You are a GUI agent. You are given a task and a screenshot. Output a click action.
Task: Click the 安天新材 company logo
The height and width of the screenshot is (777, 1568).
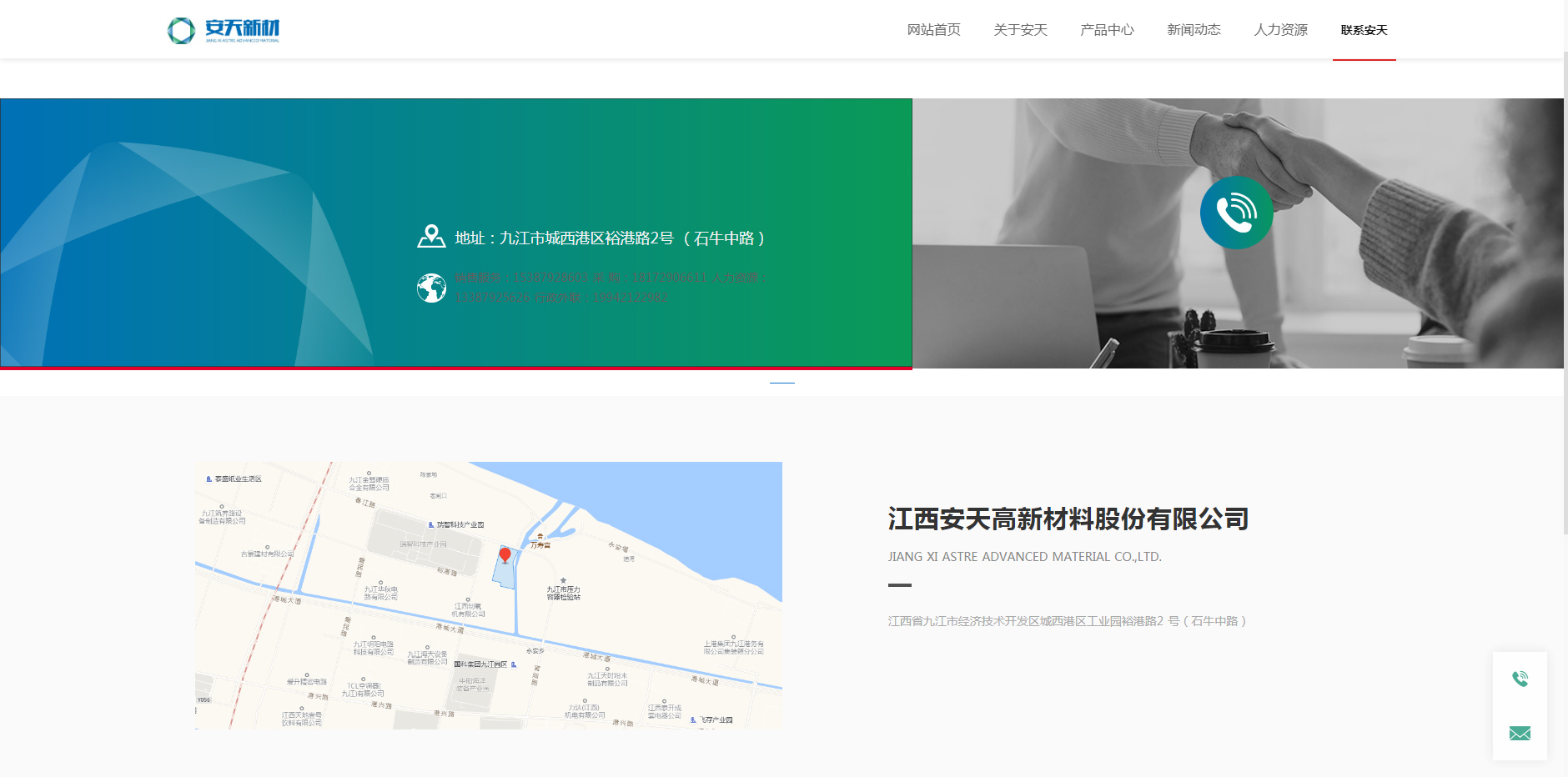coord(224,30)
